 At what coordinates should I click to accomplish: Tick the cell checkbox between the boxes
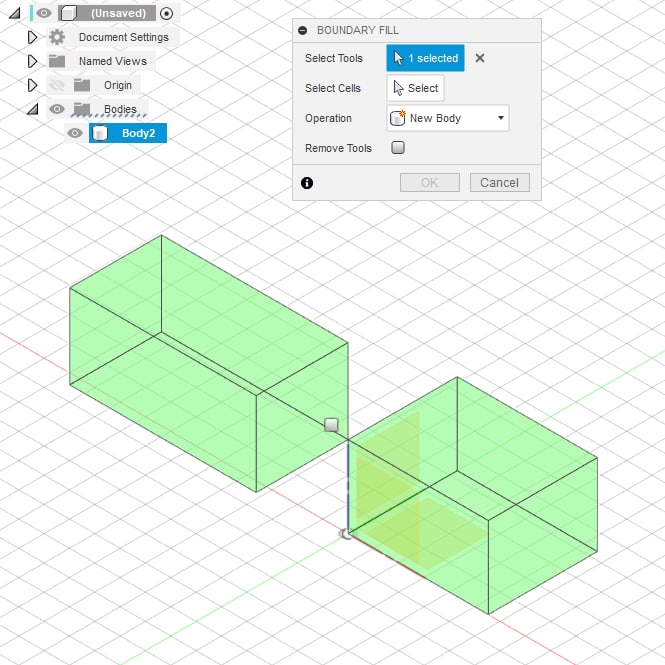point(331,425)
